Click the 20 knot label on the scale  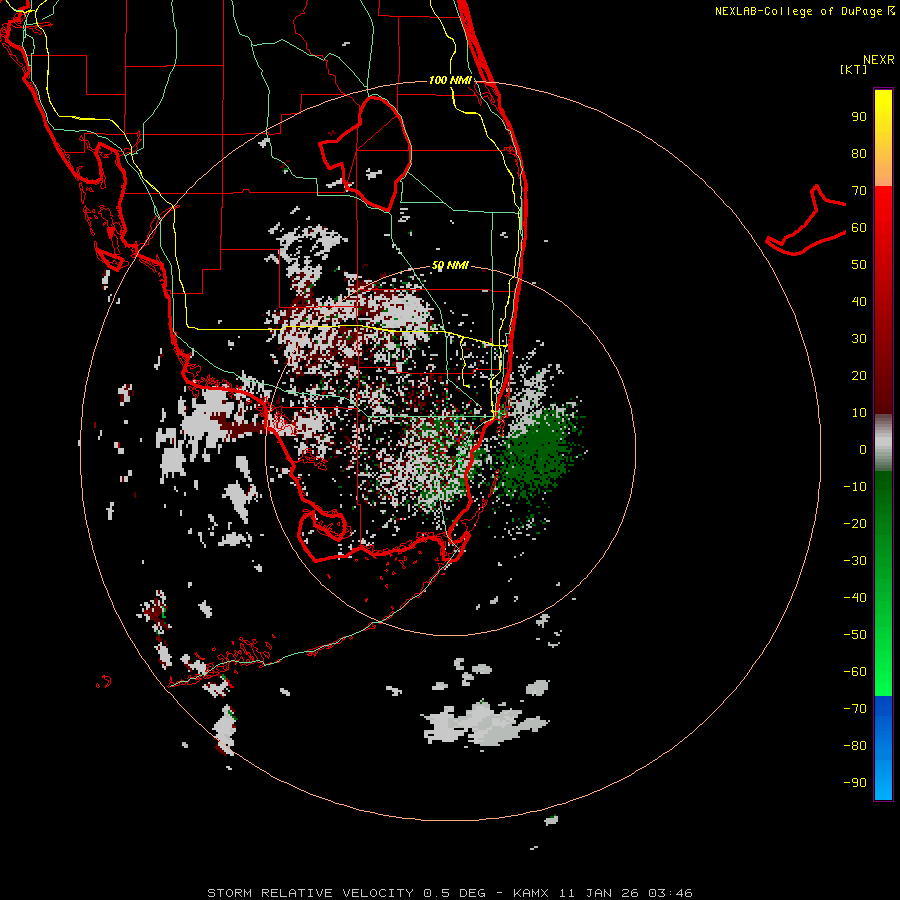point(859,375)
